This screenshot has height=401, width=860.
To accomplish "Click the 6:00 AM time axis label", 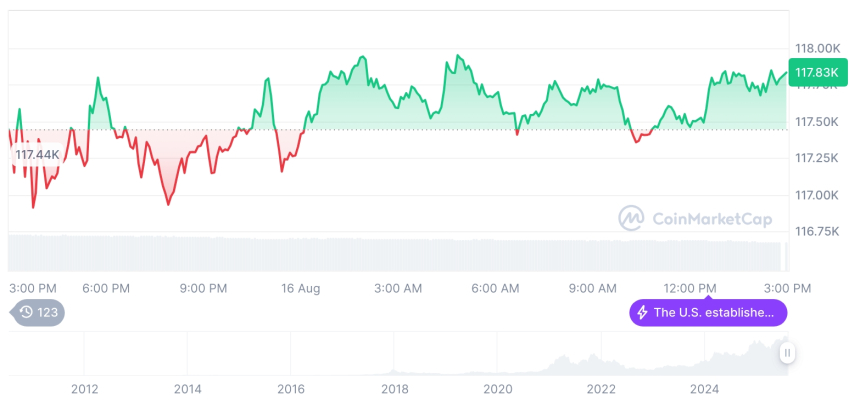I will click(495, 288).
